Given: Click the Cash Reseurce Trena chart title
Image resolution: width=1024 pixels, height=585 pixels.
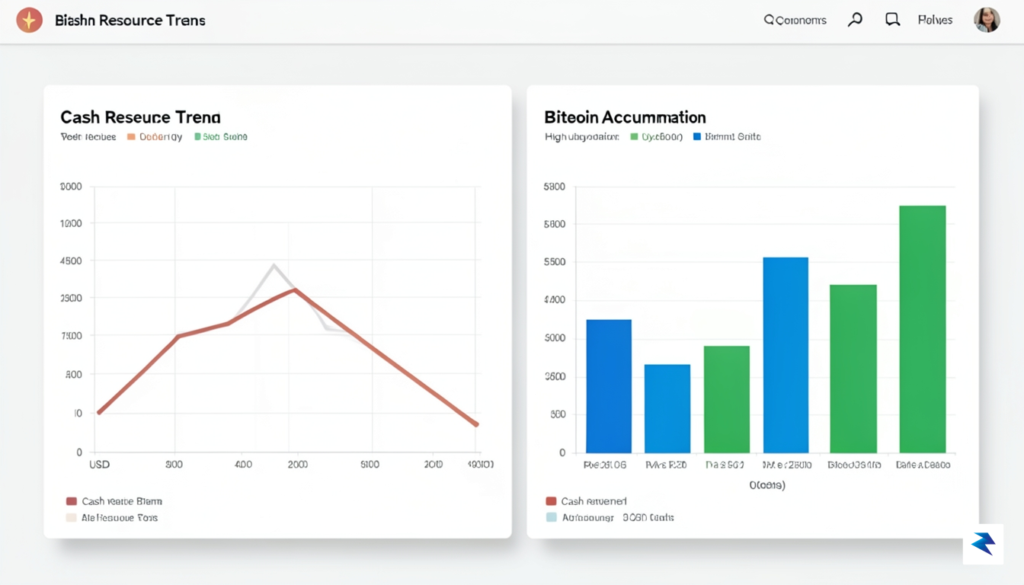Looking at the screenshot, I should pyautogui.click(x=140, y=117).
